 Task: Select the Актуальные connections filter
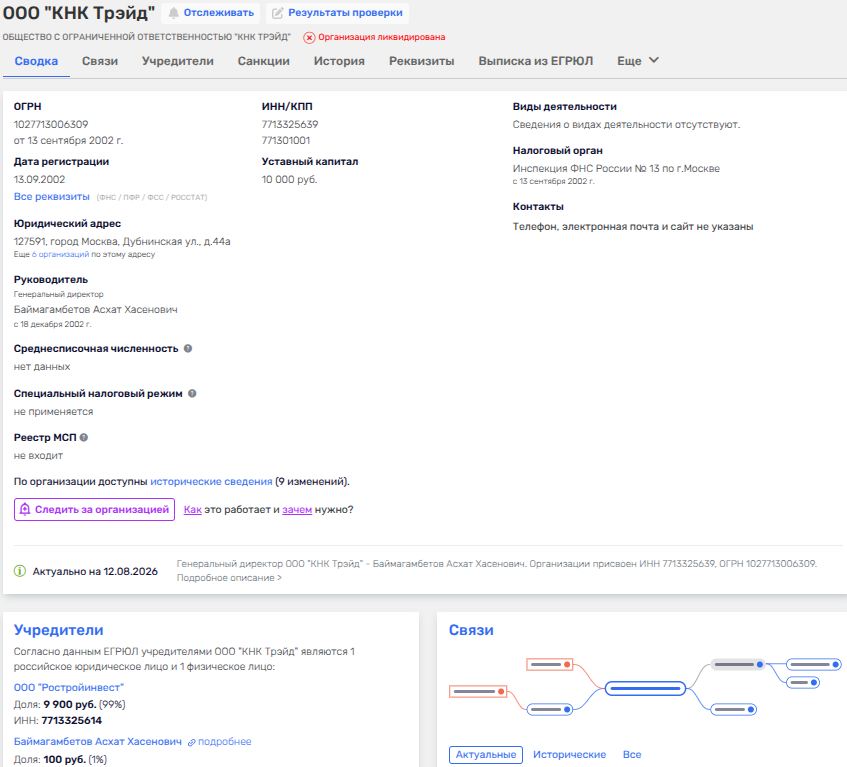[x=486, y=755]
